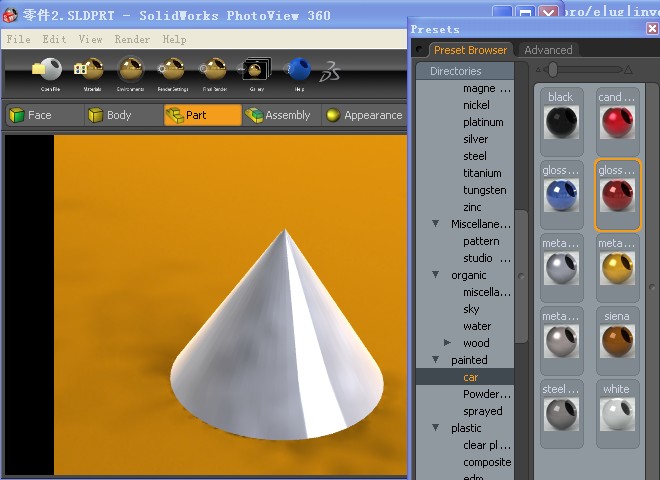Collapse the plastic directory node
The image size is (660, 480).
point(436,427)
